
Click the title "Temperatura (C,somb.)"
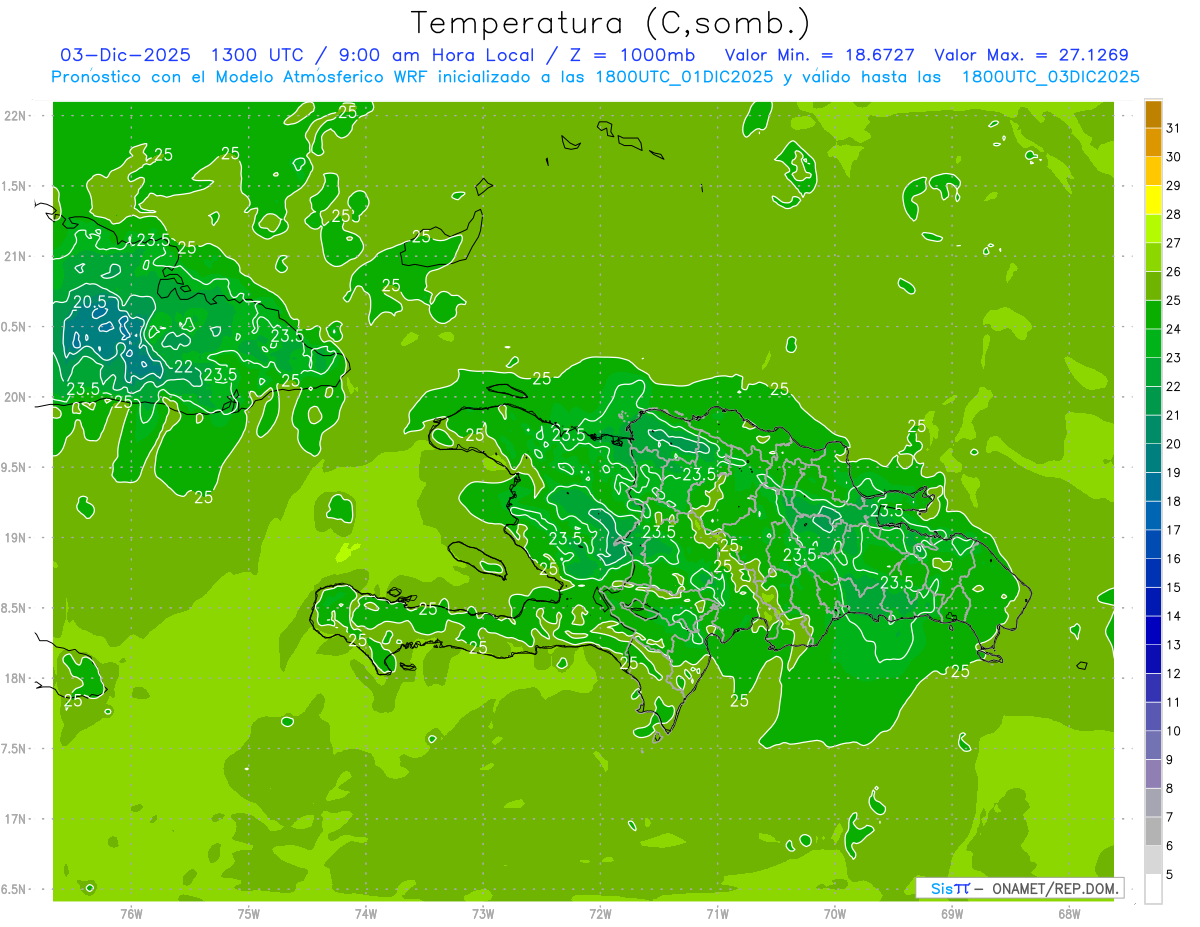pyautogui.click(x=610, y=23)
